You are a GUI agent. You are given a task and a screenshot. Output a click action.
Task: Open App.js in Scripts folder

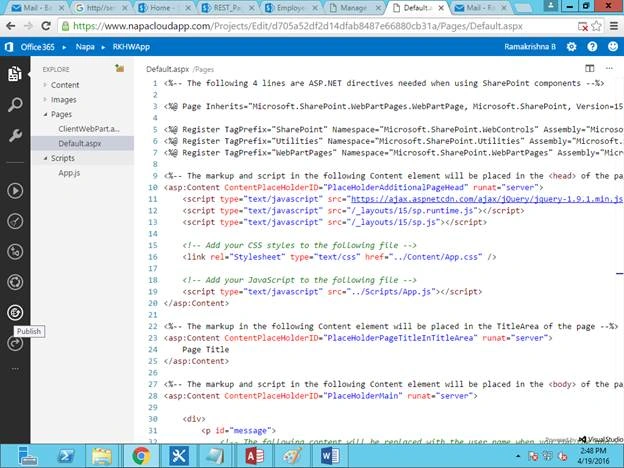[69, 173]
